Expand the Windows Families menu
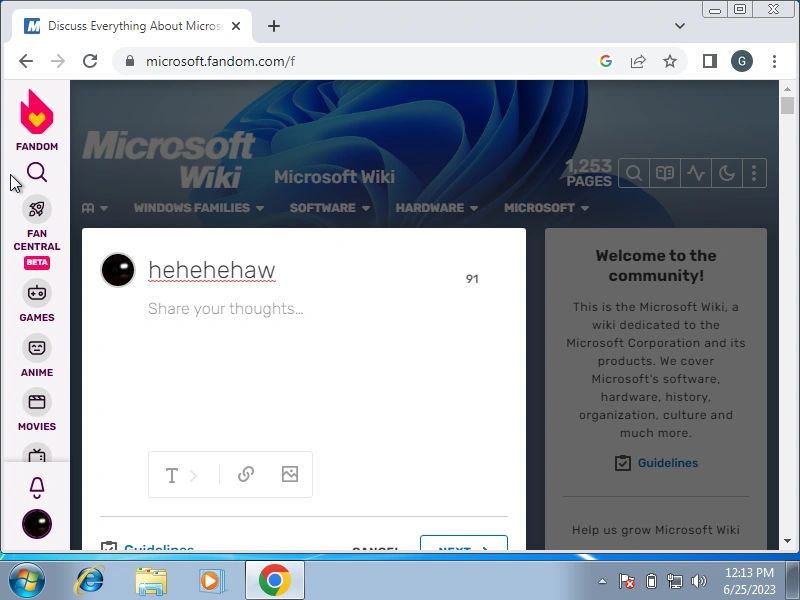The width and height of the screenshot is (800, 600). 199,208
